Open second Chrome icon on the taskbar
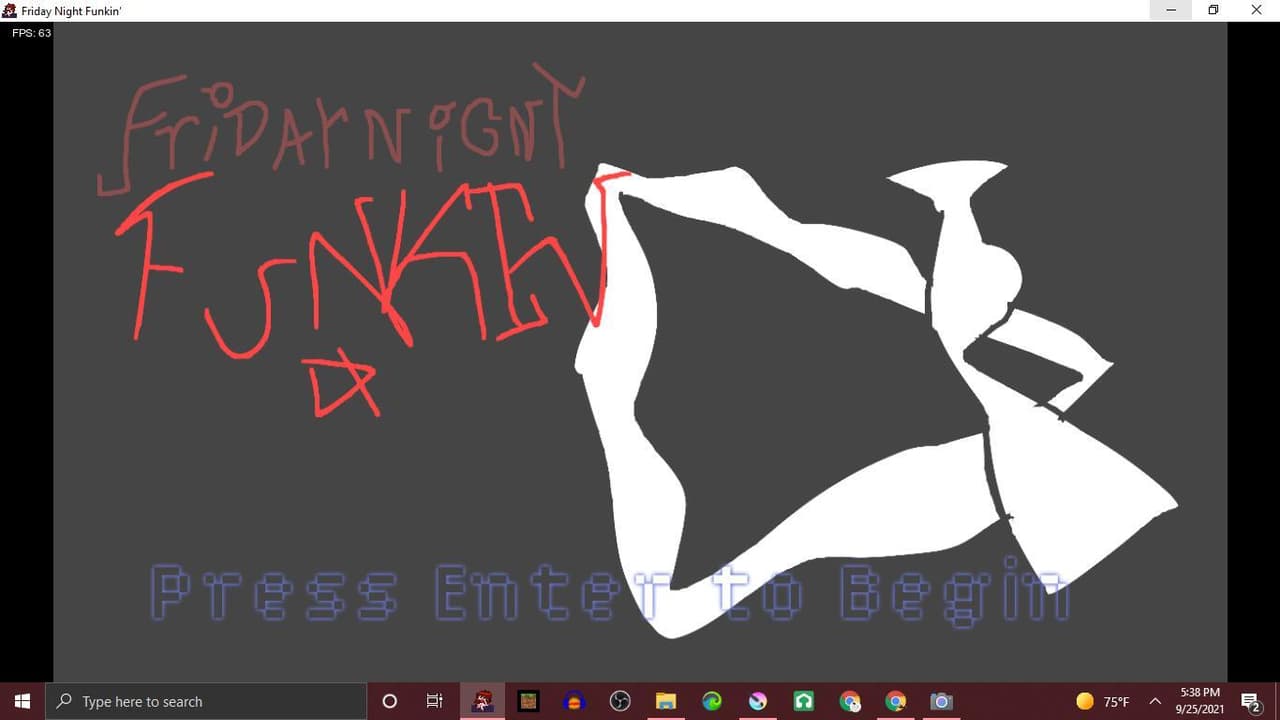This screenshot has height=720, width=1280. pyautogui.click(x=896, y=701)
